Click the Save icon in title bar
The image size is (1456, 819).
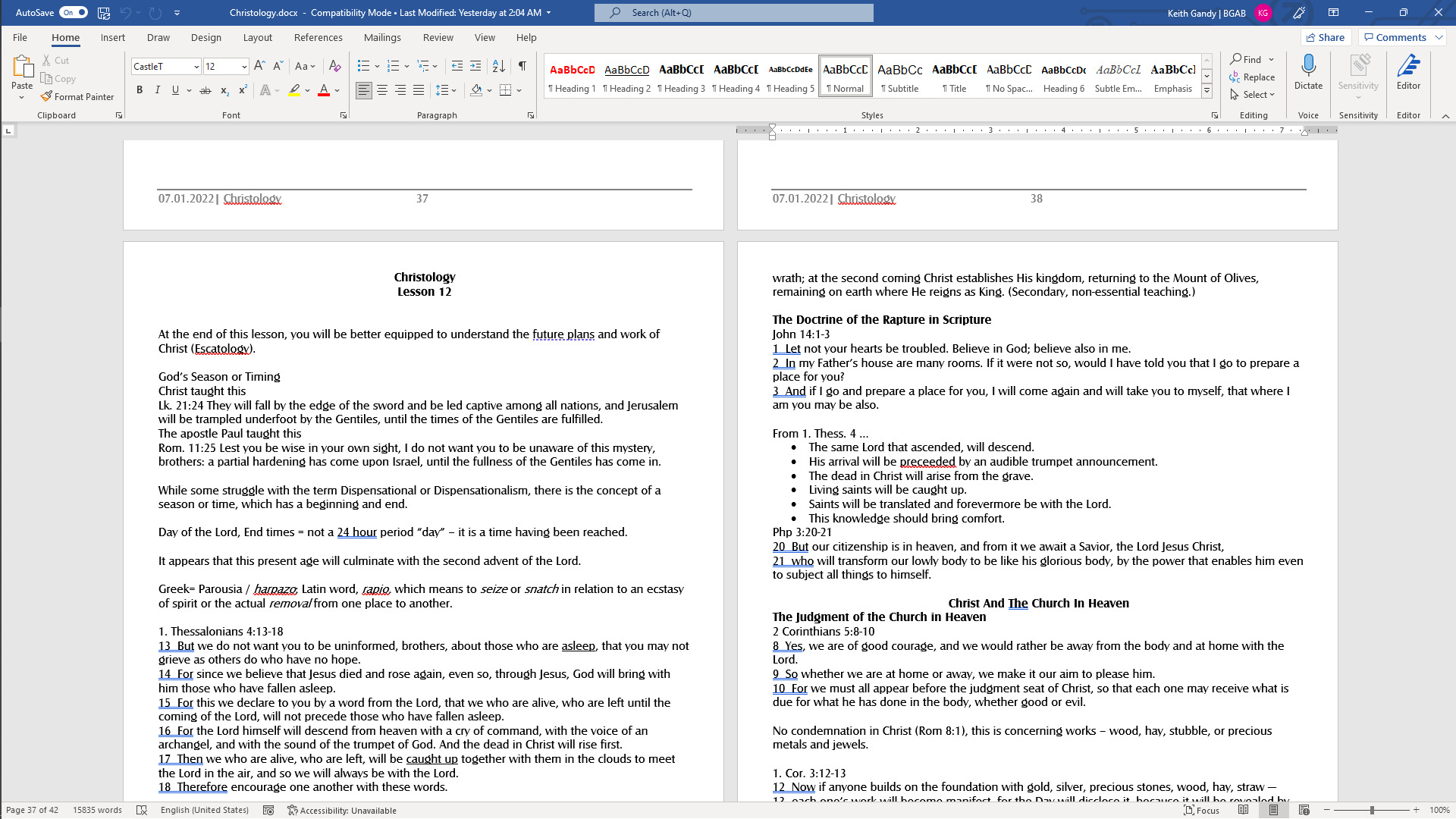(x=104, y=12)
